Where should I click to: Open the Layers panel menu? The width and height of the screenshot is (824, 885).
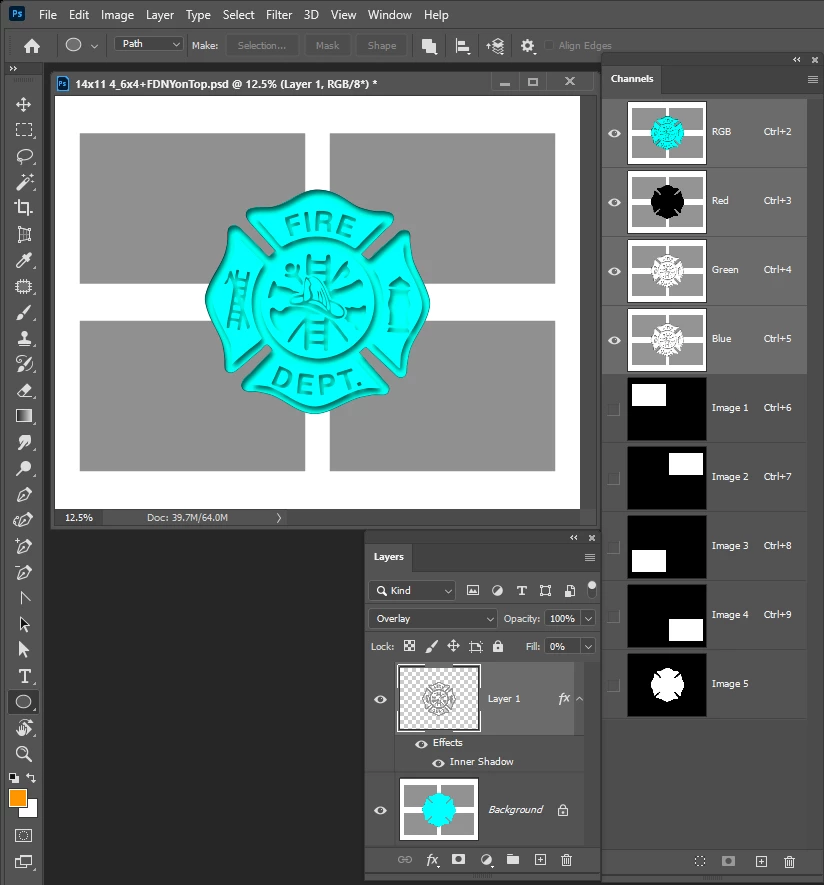click(590, 557)
